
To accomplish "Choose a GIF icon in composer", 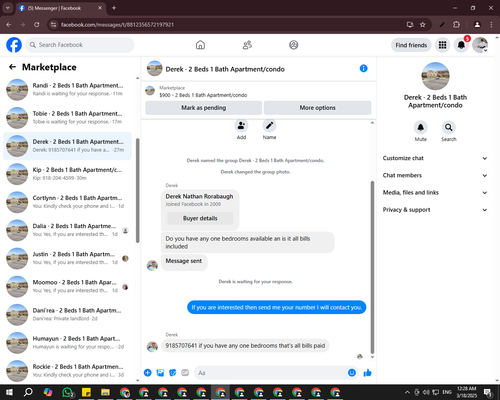I will pos(185,373).
